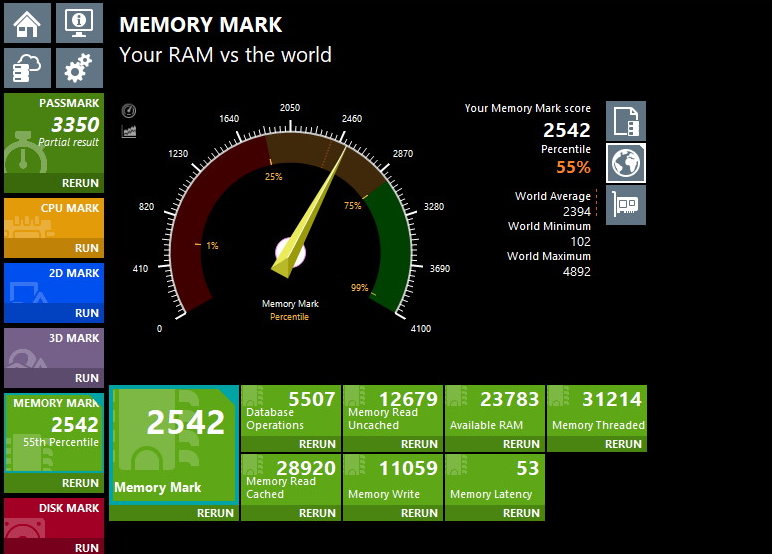Click the MEMORY MARK page heading
Image resolution: width=772 pixels, height=554 pixels.
(201, 25)
